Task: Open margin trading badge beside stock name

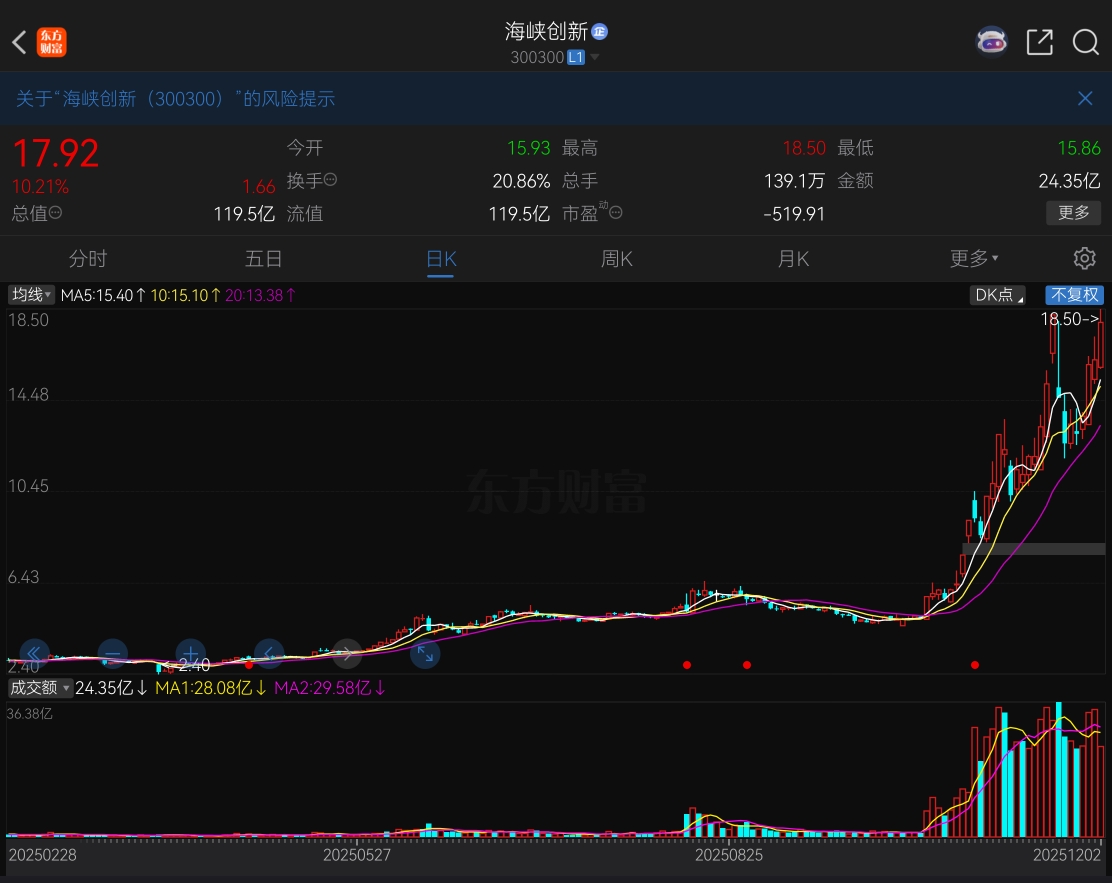Action: pyautogui.click(x=599, y=31)
